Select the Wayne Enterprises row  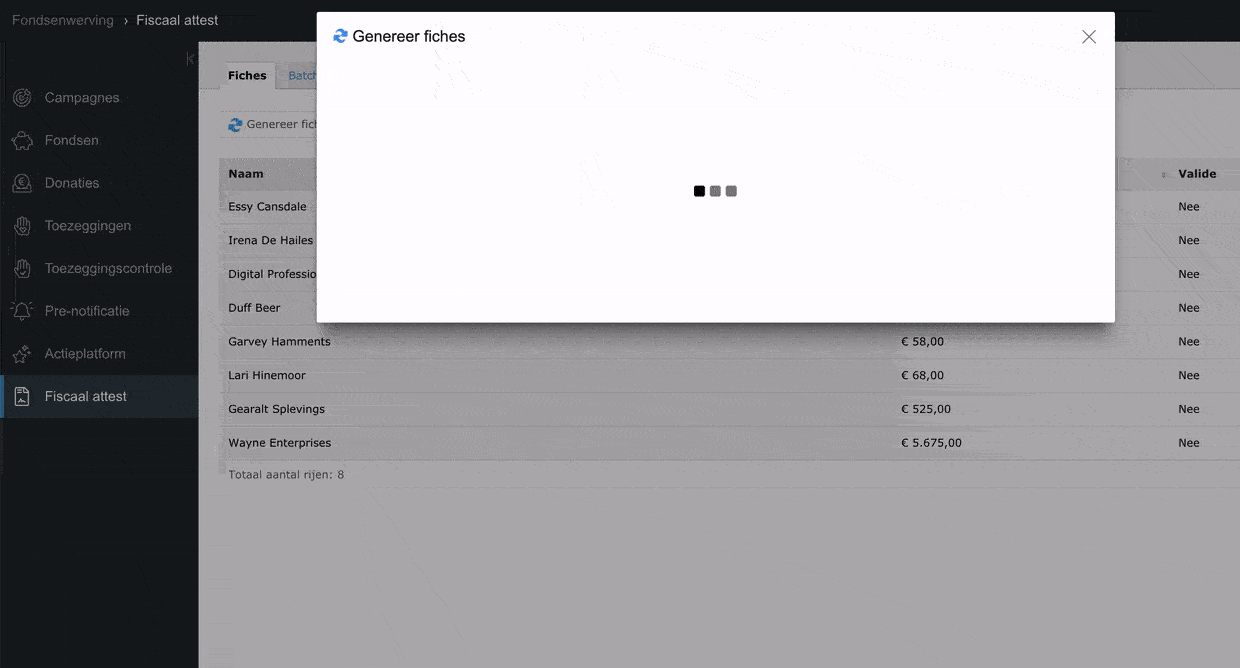279,443
